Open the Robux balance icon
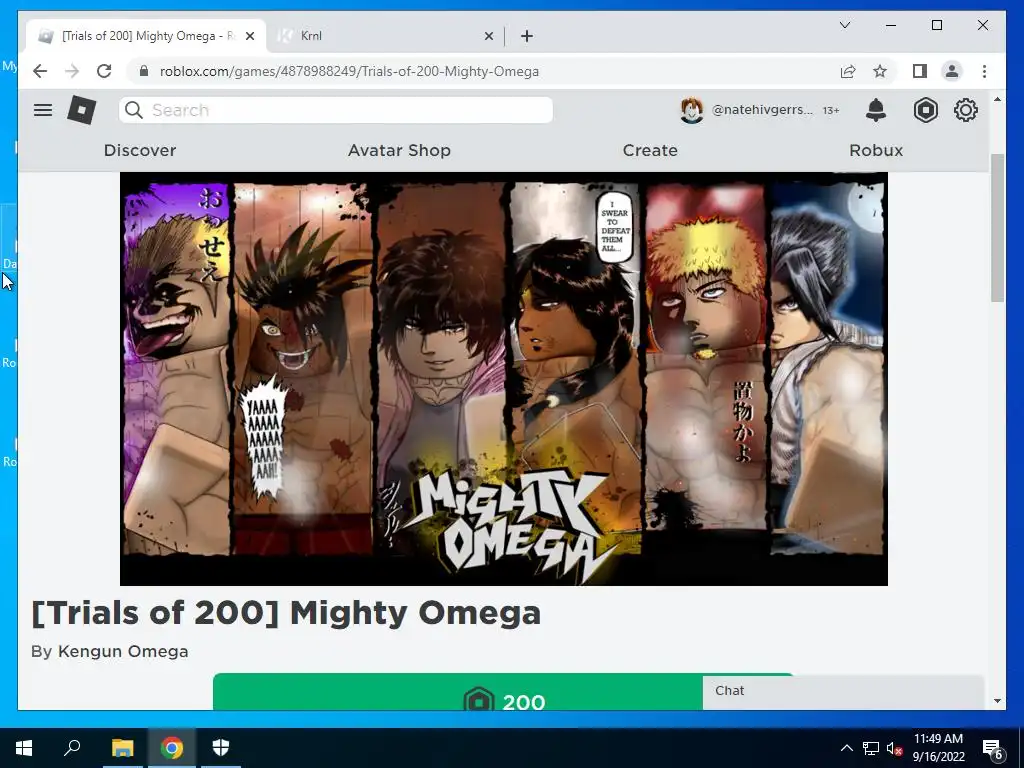Image resolution: width=1024 pixels, height=768 pixels. click(925, 110)
